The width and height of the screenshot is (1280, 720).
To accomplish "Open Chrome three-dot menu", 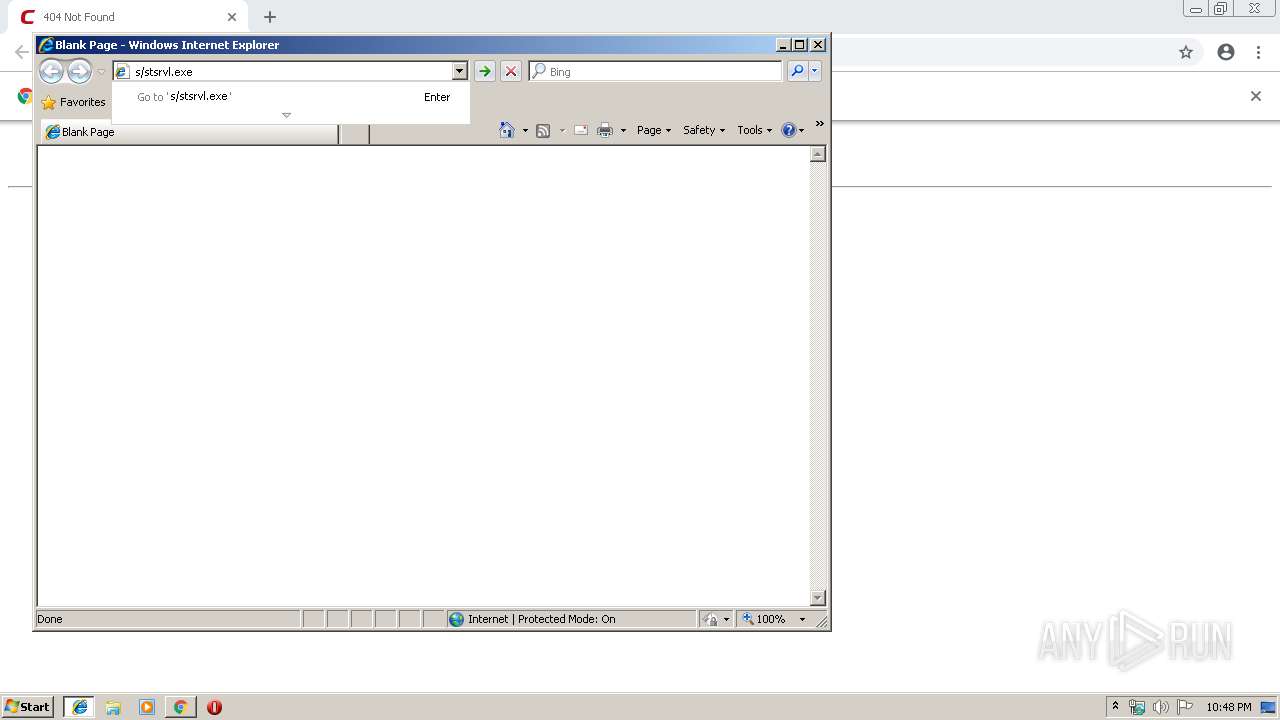I will (1259, 52).
